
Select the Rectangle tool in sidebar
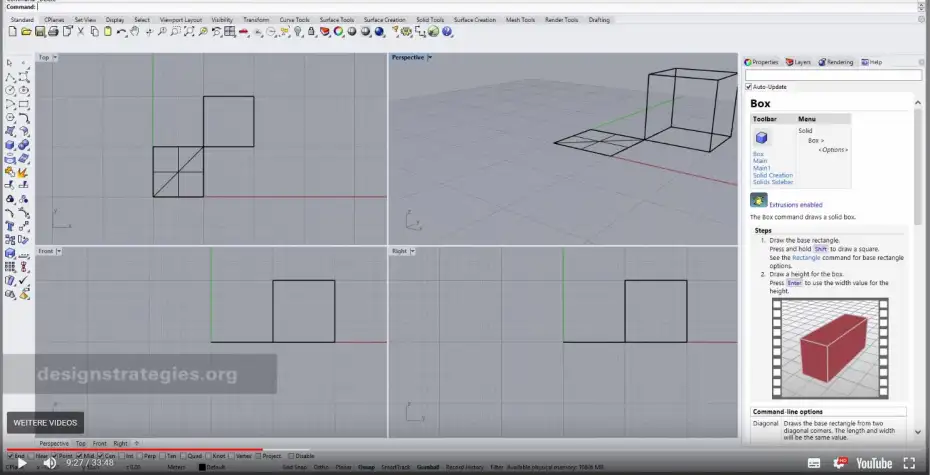24,104
